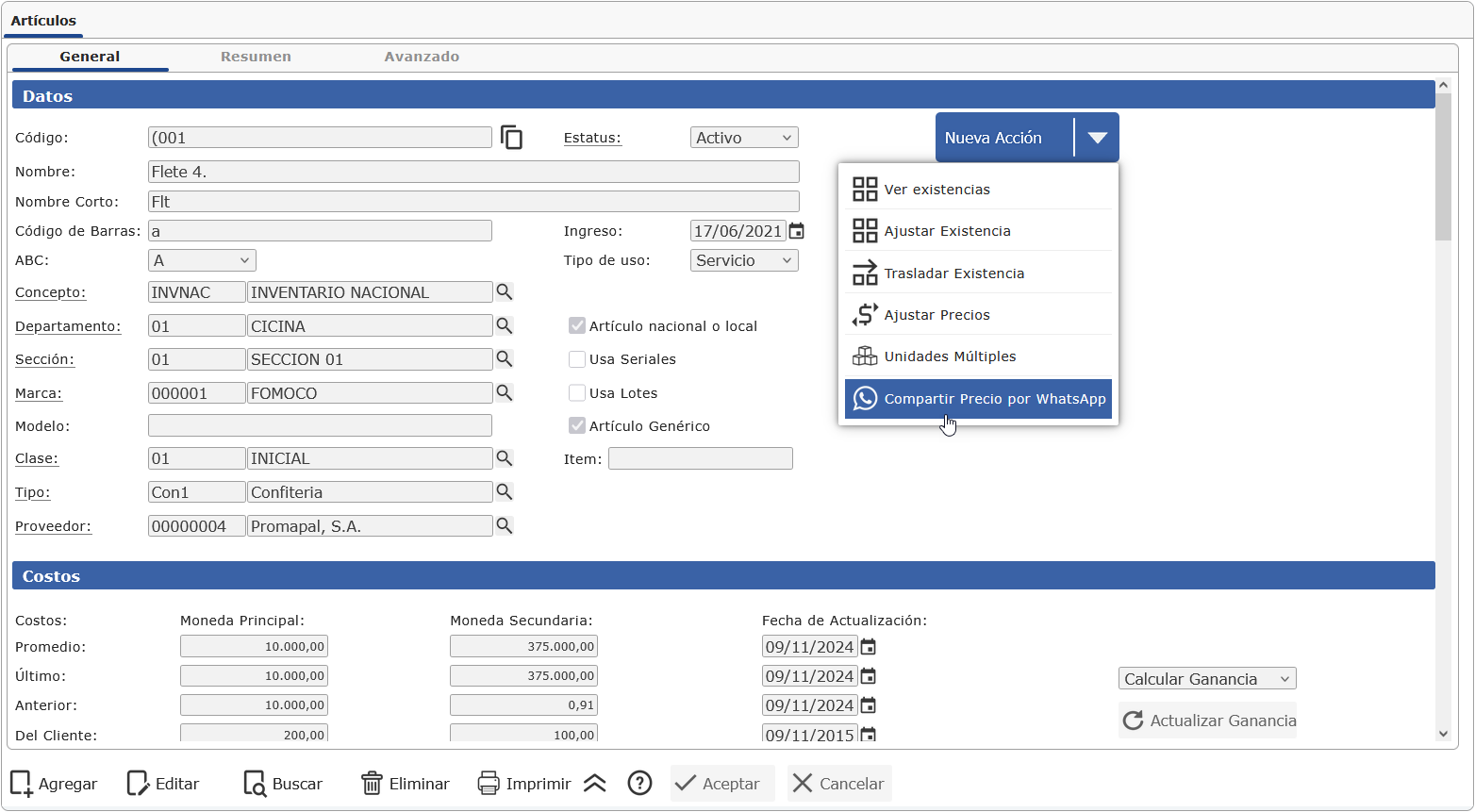Click the help question mark icon
The image size is (1475, 812).
[x=639, y=784]
